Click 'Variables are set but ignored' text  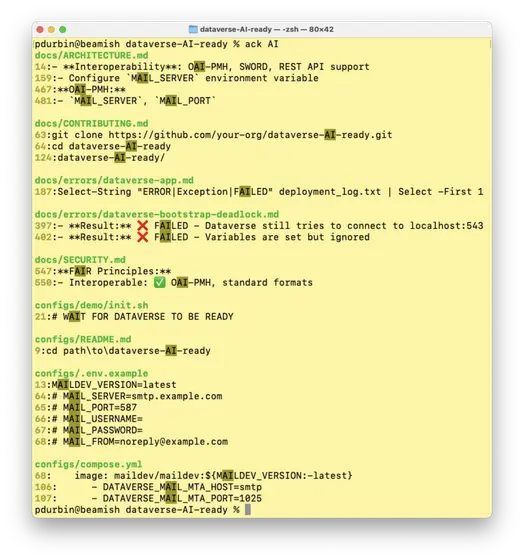pyautogui.click(x=288, y=237)
